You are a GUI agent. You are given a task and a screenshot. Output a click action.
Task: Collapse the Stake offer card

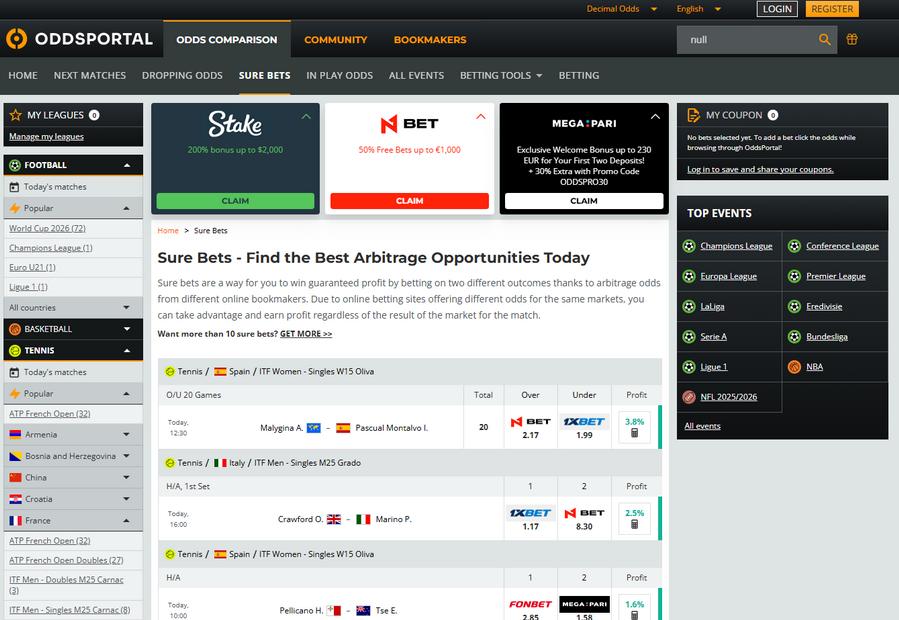click(x=307, y=116)
